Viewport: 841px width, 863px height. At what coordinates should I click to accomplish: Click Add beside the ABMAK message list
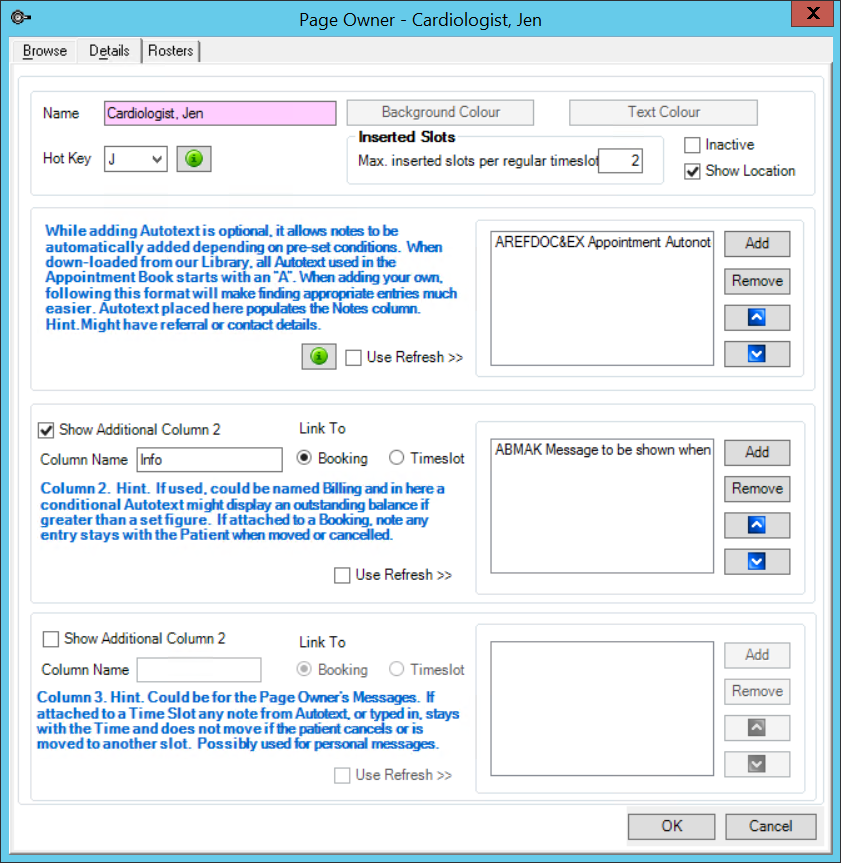click(757, 452)
